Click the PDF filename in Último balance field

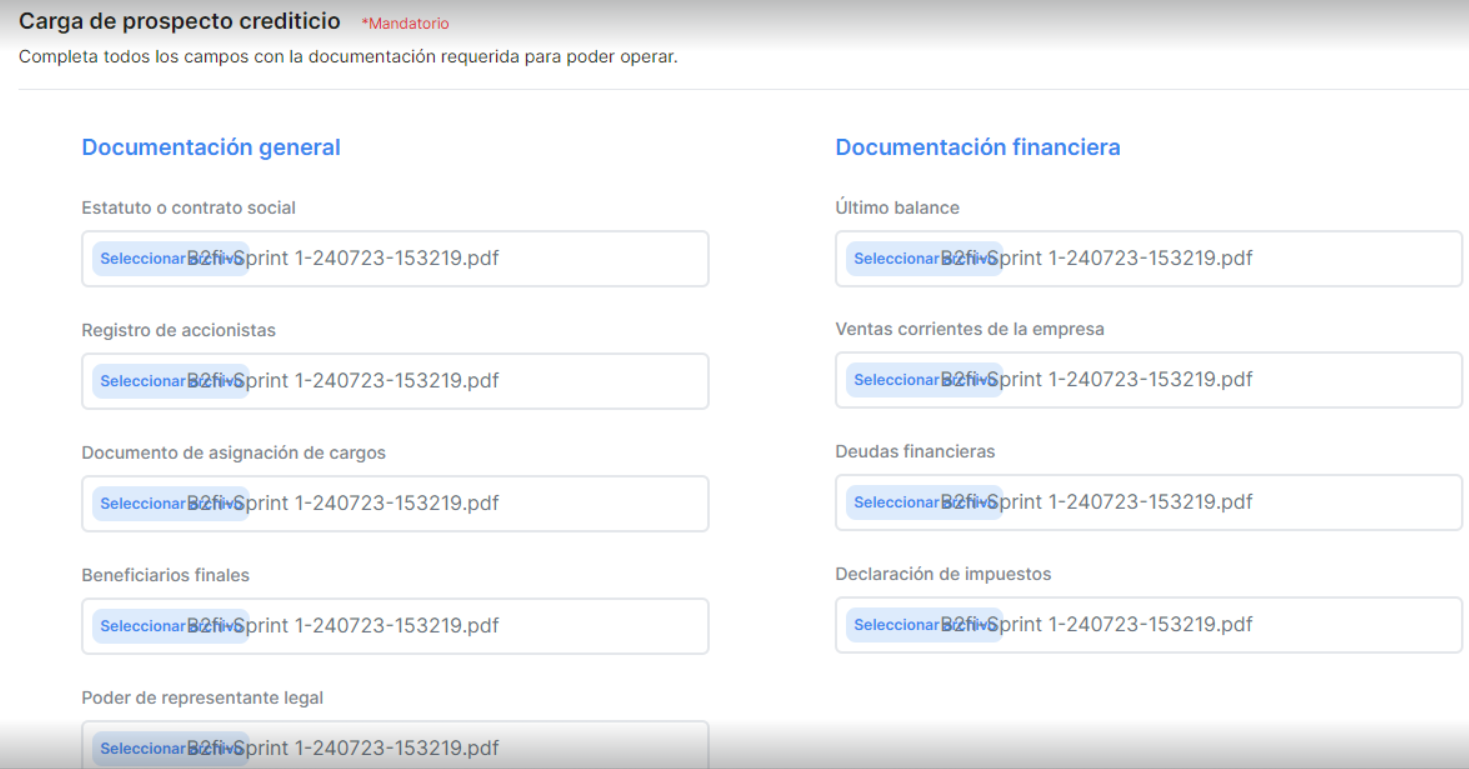click(1124, 259)
